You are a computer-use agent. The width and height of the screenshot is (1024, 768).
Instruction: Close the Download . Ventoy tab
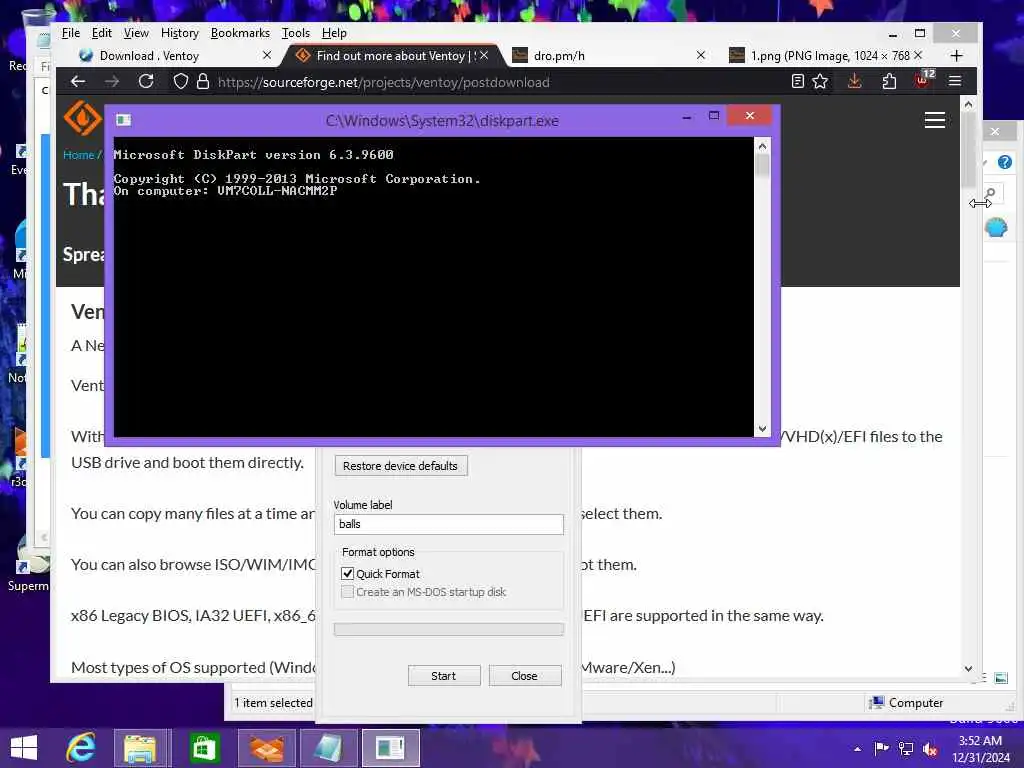coord(266,56)
